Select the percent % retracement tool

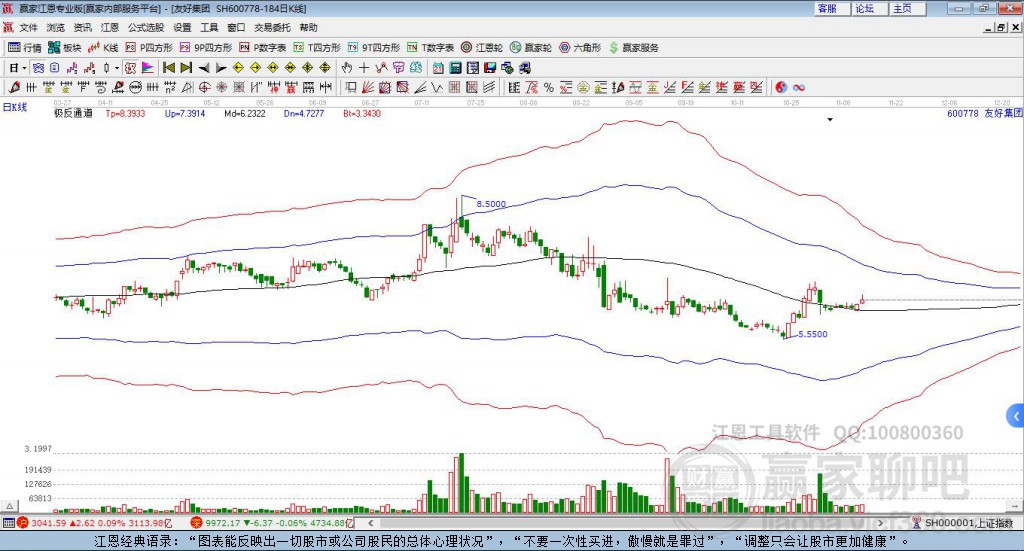pos(549,87)
